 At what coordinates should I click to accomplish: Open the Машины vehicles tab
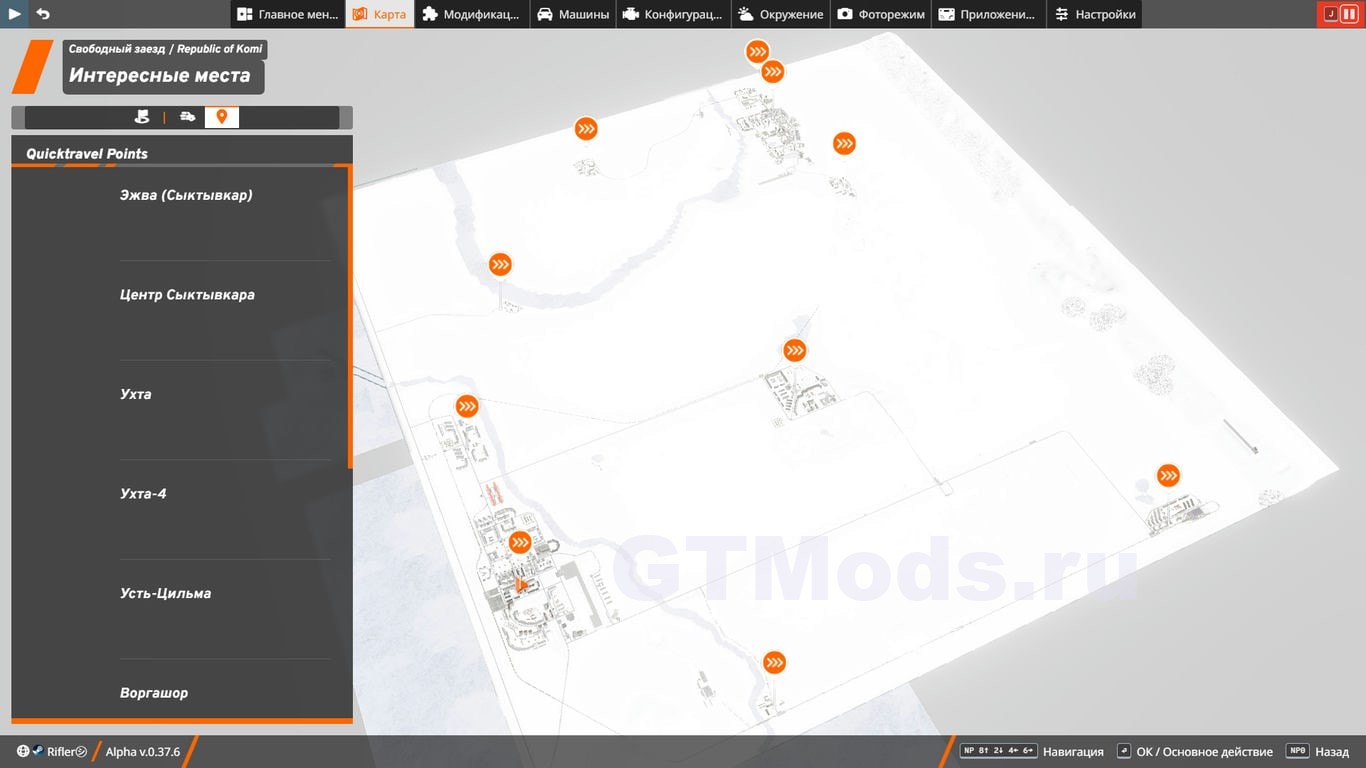coord(573,14)
